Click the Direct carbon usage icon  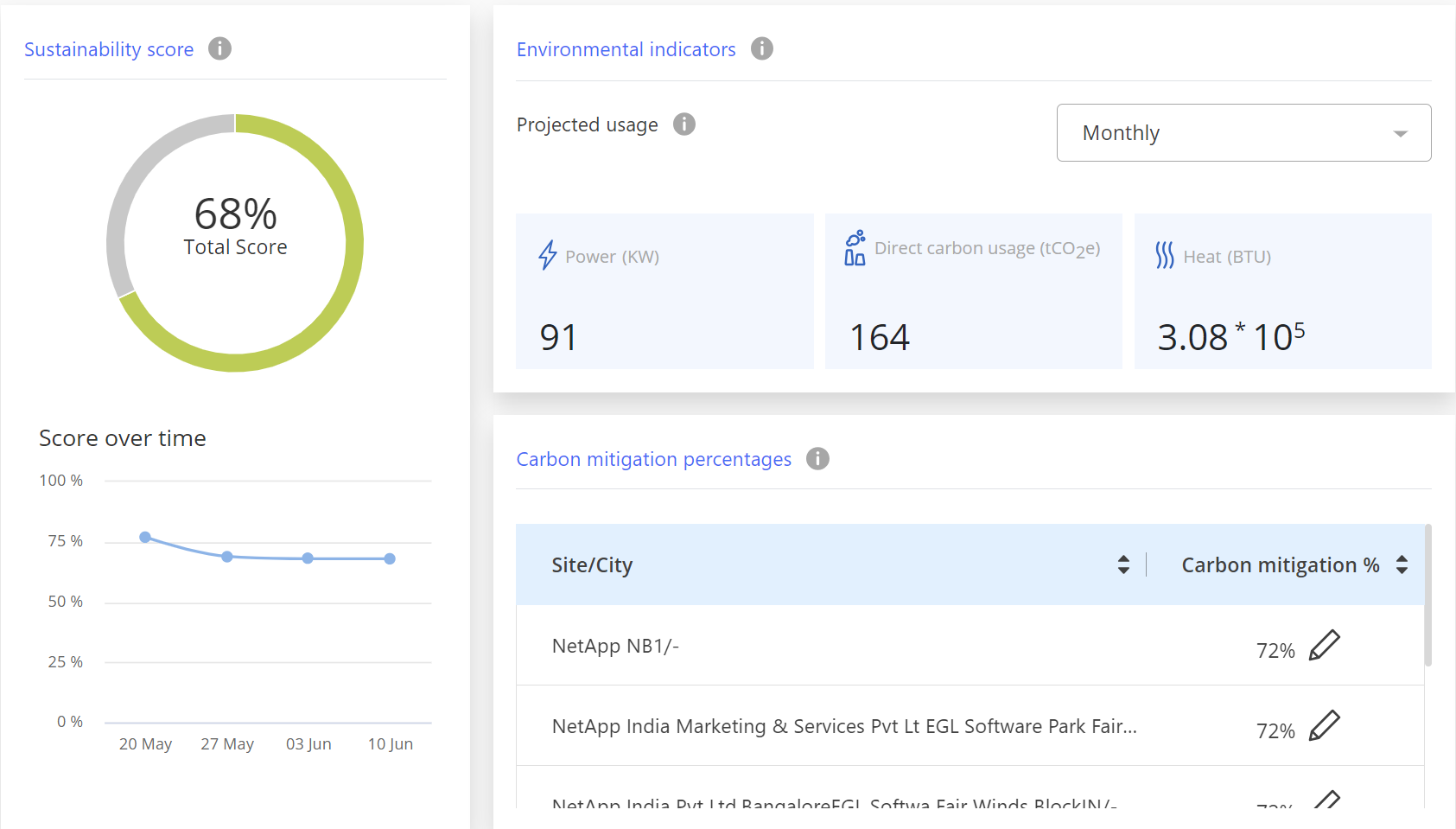[855, 248]
